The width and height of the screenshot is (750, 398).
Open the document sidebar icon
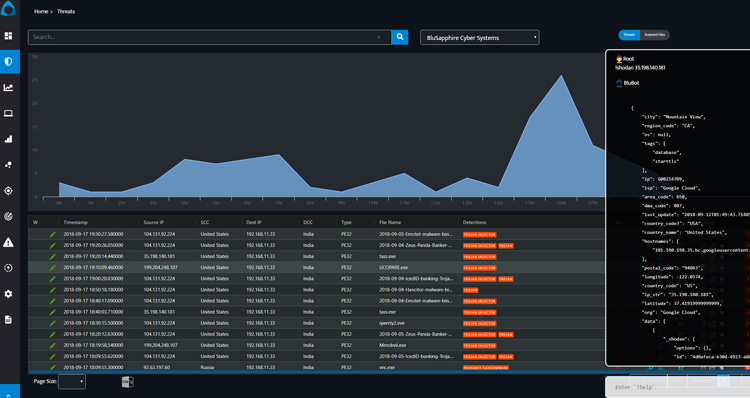[x=8, y=320]
